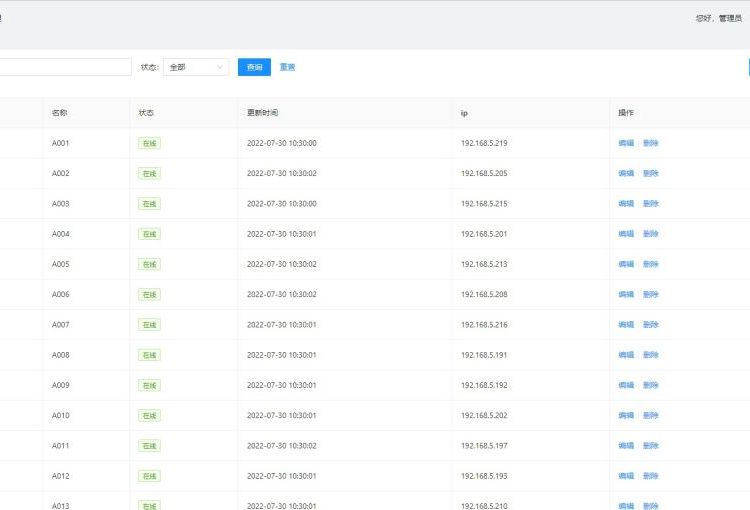Click 编辑 in the A003 row
Image resolution: width=750 pixels, height=510 pixels.
(x=626, y=203)
